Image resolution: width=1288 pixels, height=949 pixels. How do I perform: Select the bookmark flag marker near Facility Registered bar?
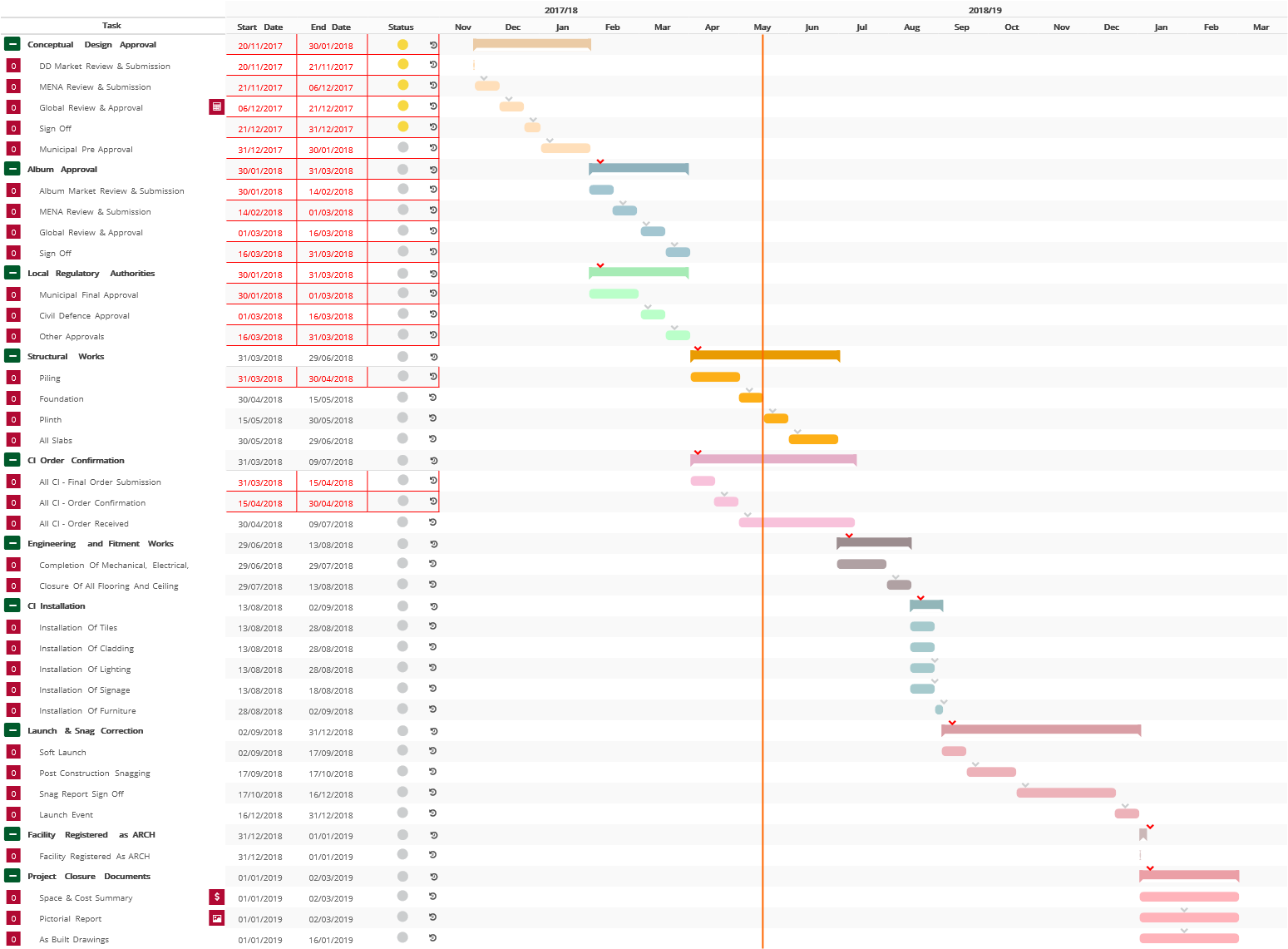tap(1141, 833)
